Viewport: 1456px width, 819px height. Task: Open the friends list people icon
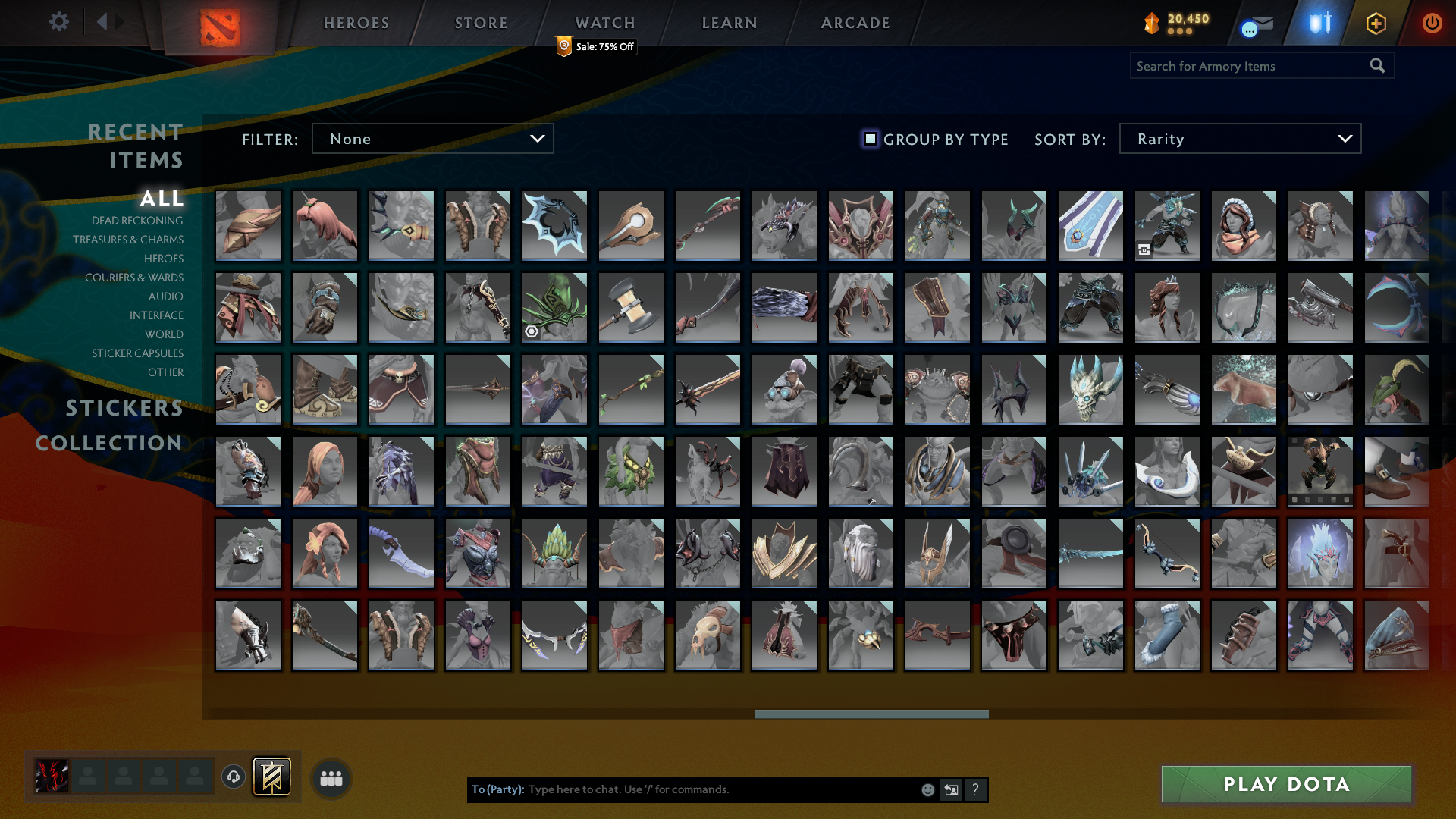click(x=330, y=777)
